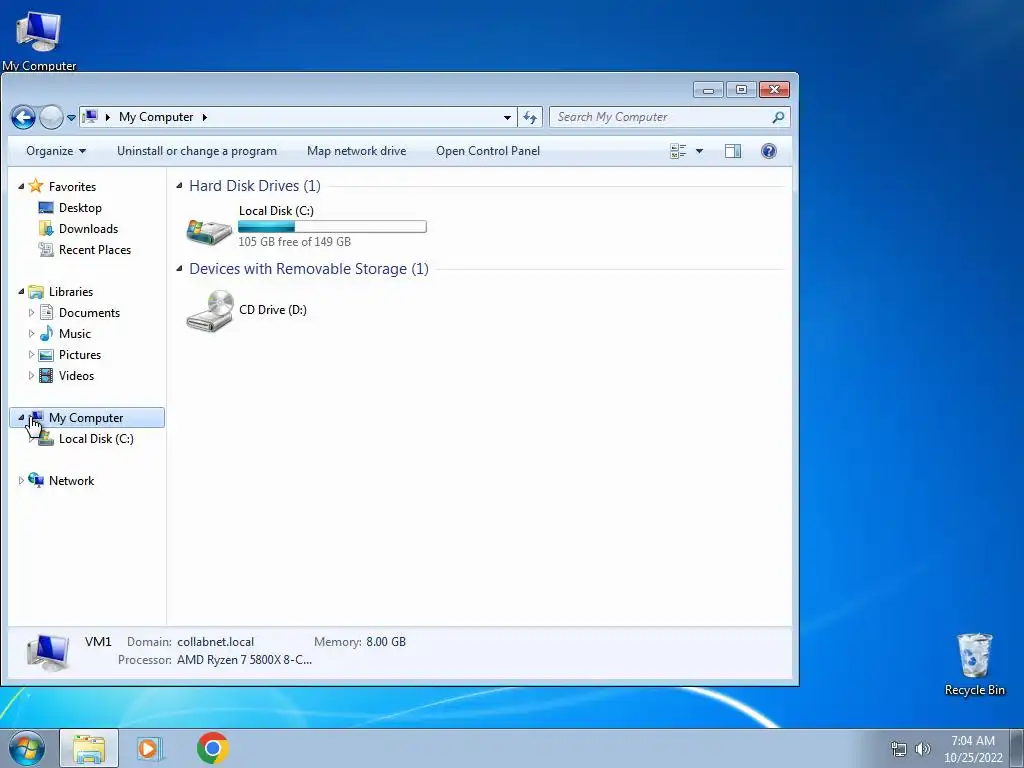The width and height of the screenshot is (1024, 768).
Task: Click the CD Drive (D:) label
Action: (273, 310)
